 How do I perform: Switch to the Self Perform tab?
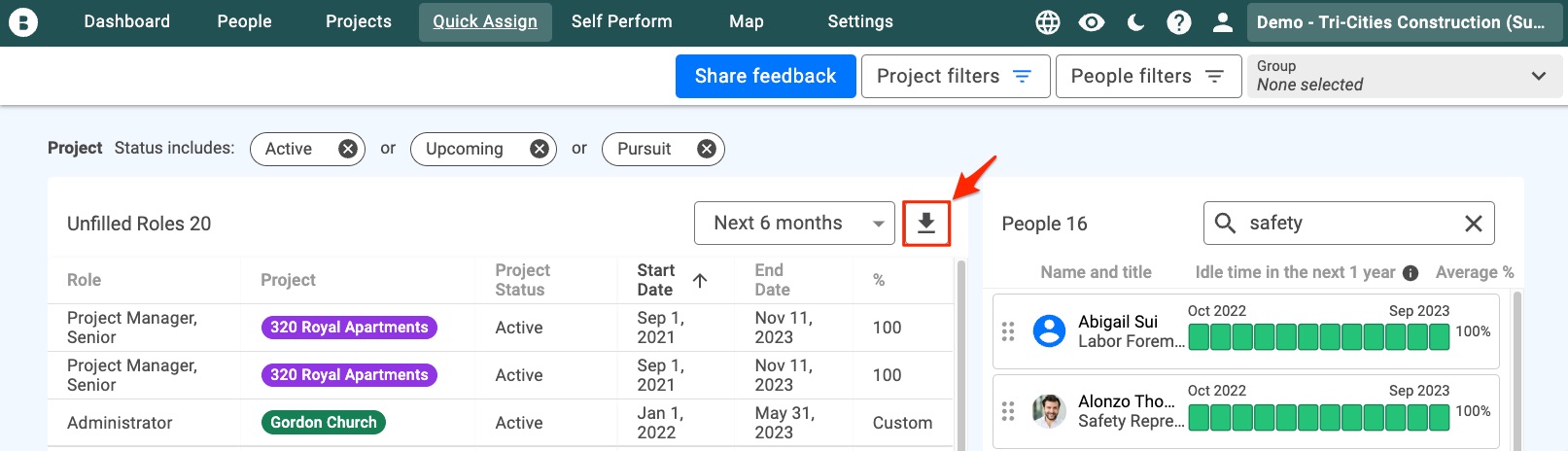(622, 21)
